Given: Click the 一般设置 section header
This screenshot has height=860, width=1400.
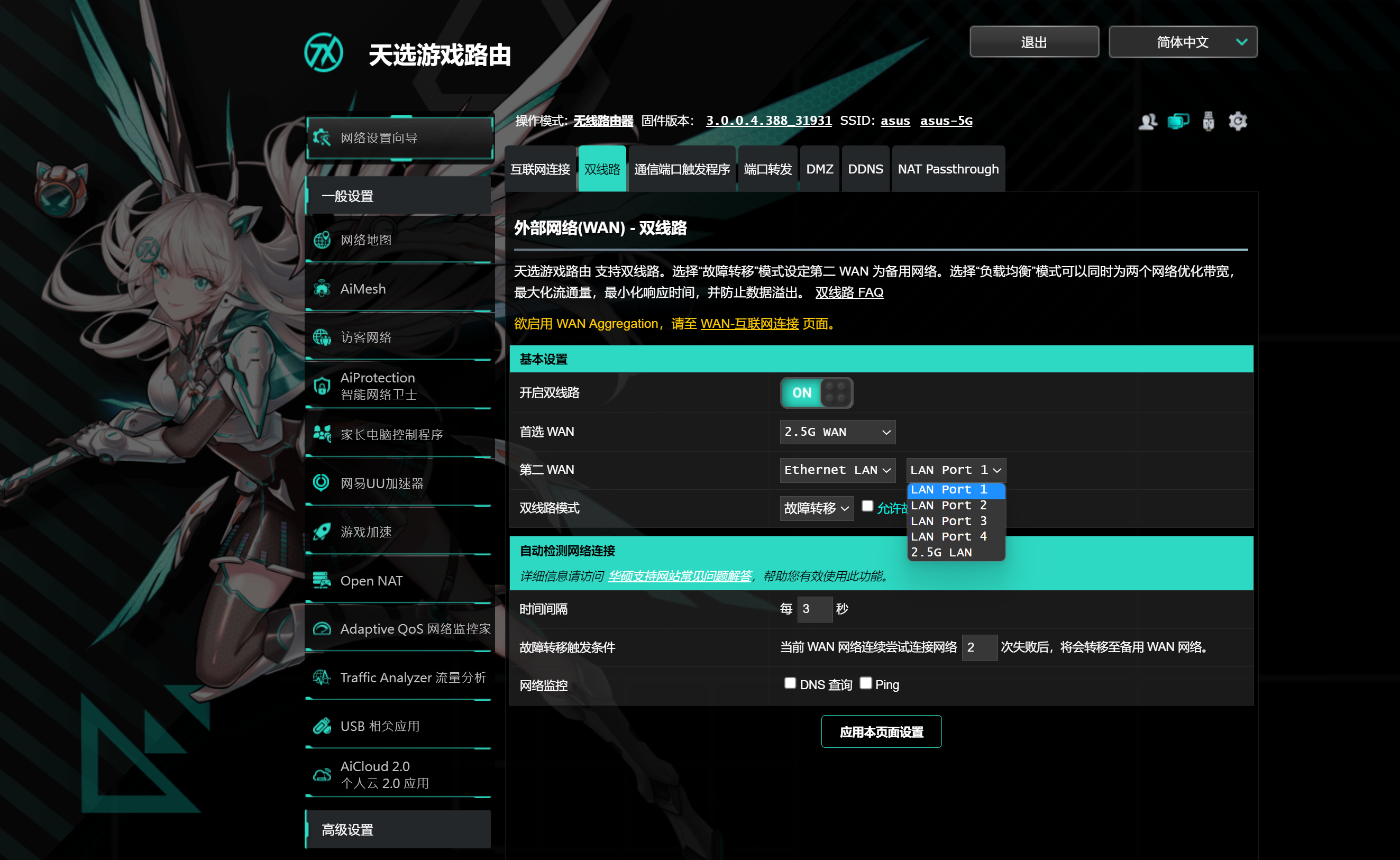Looking at the screenshot, I should pyautogui.click(x=398, y=196).
